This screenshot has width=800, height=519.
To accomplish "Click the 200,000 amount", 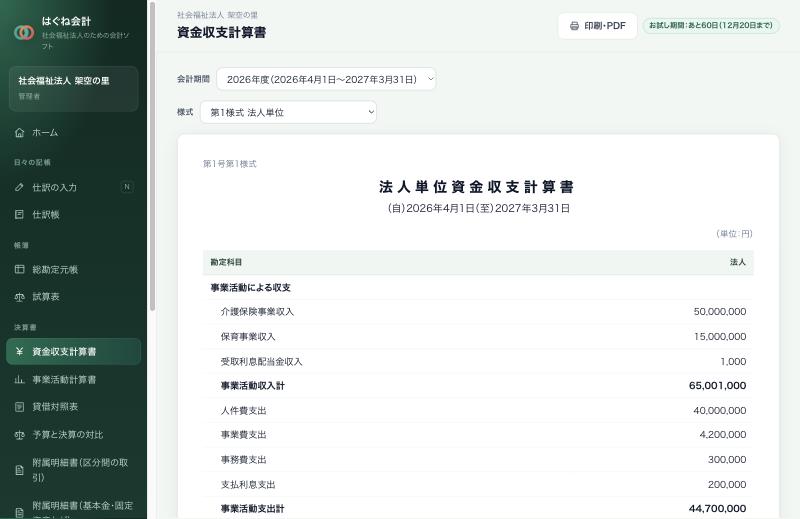I will click(x=727, y=485).
